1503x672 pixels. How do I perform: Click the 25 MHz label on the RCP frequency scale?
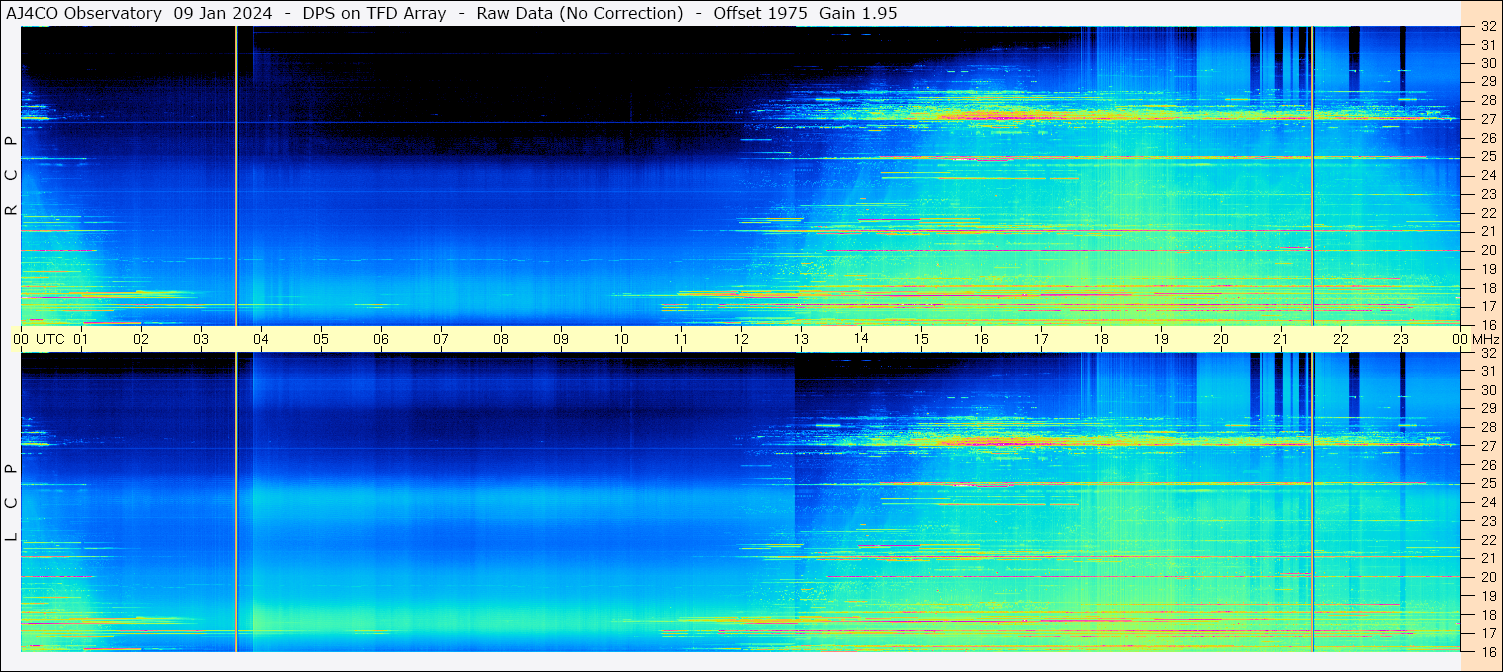1488,157
